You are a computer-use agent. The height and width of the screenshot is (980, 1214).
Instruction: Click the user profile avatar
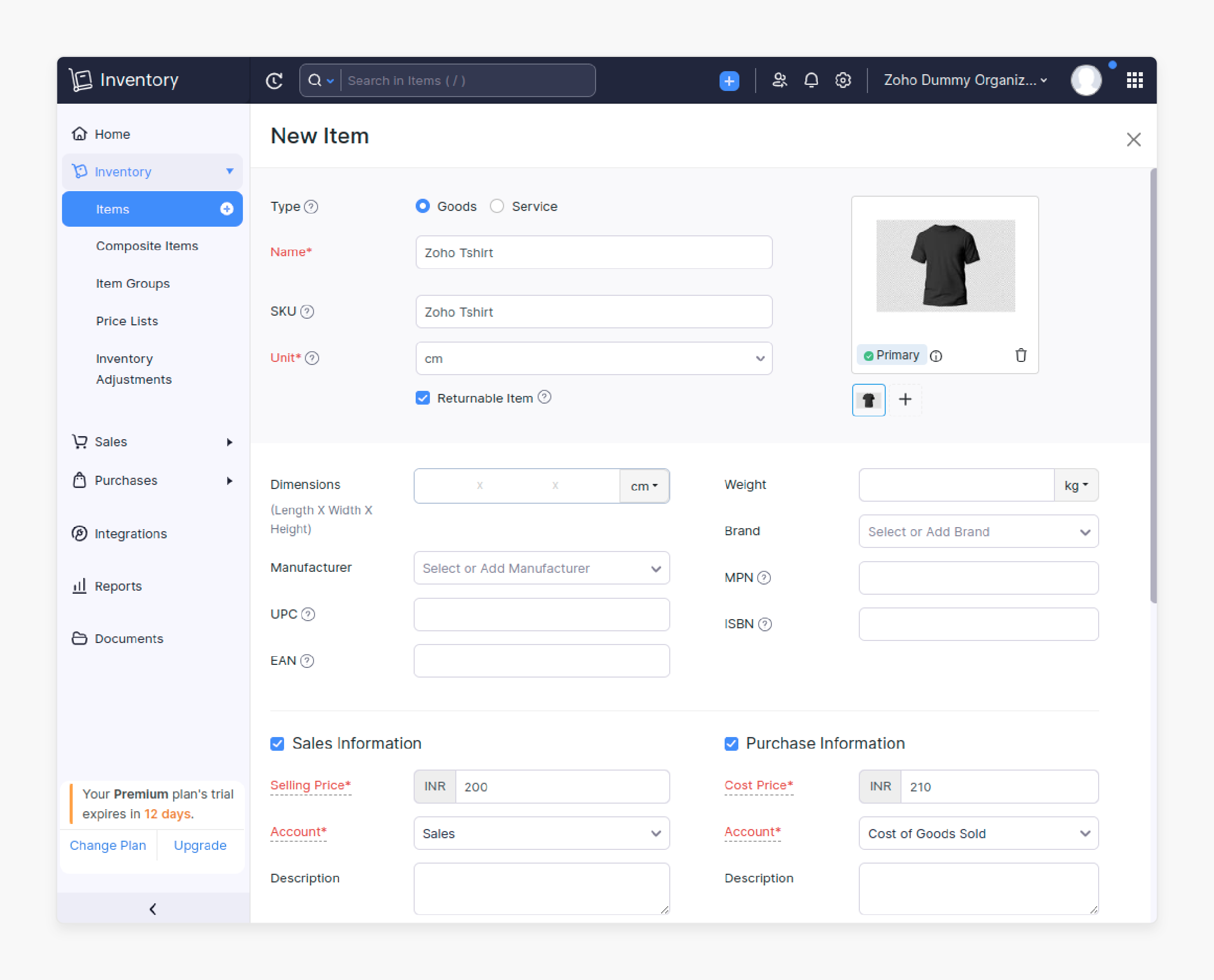1086,80
